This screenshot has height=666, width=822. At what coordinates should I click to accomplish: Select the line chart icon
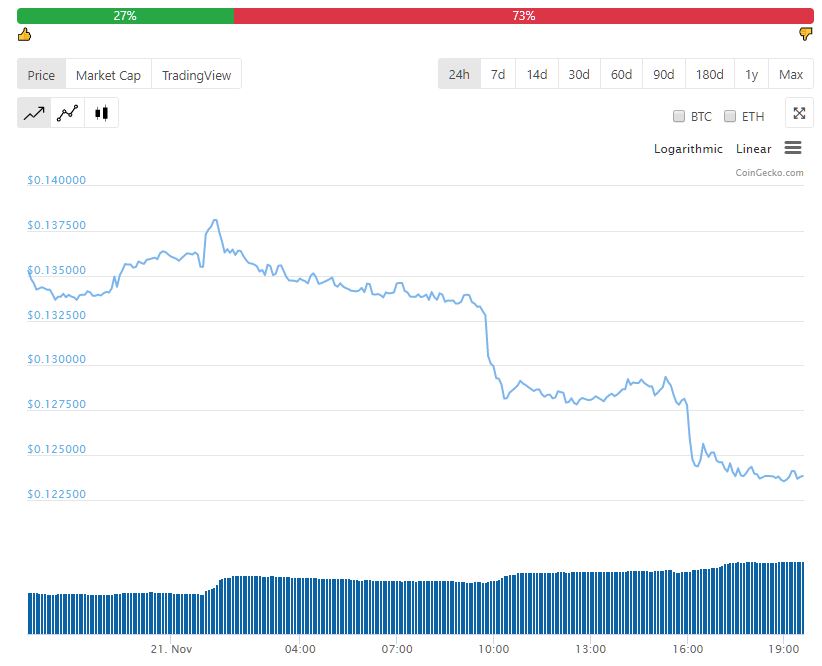[x=34, y=114]
